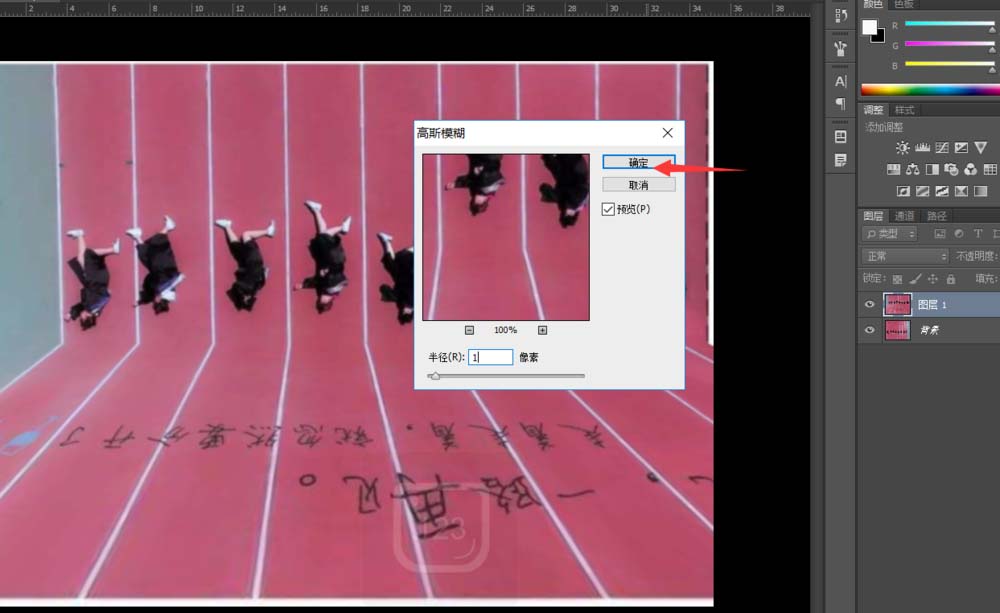The width and height of the screenshot is (1000, 613).
Task: Hide the 图层 1 layer visibility eye
Action: coord(869,304)
